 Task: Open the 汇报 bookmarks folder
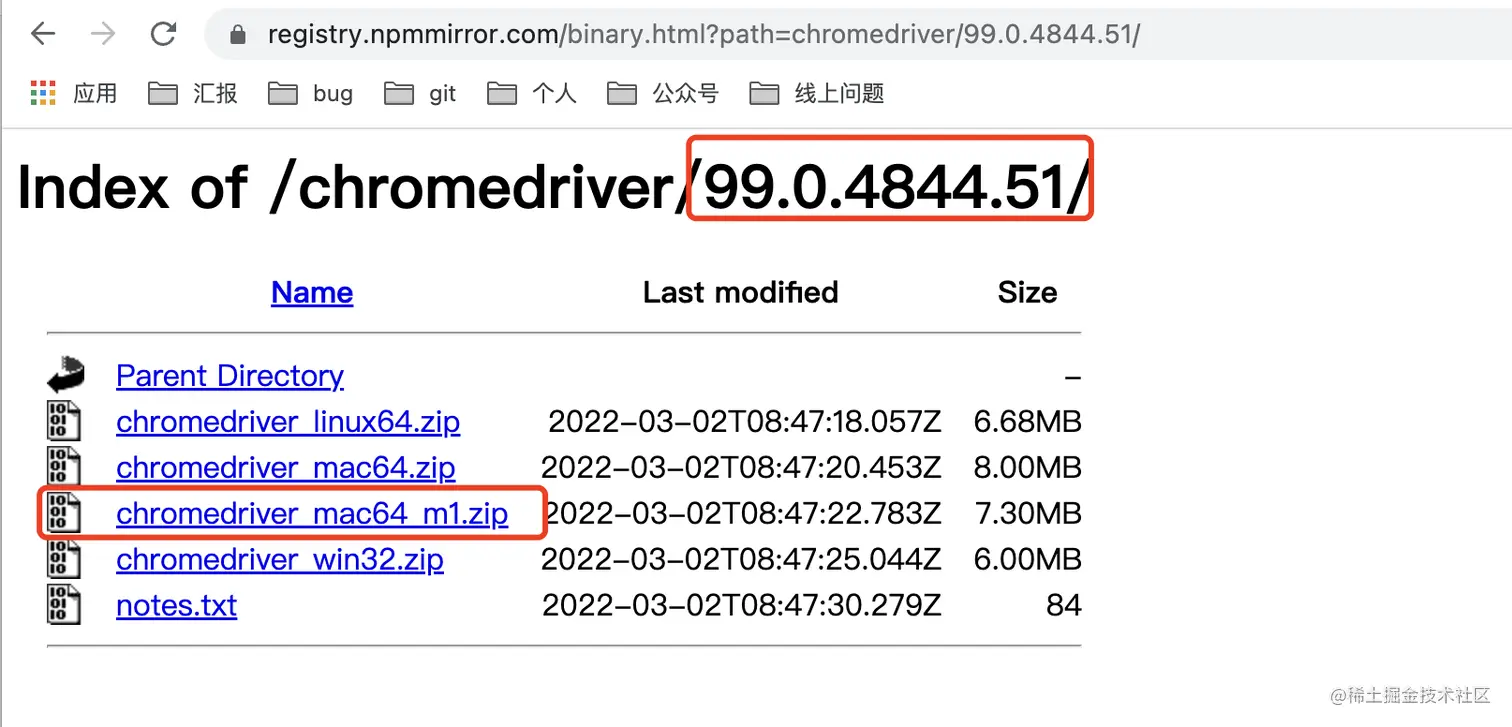[193, 94]
